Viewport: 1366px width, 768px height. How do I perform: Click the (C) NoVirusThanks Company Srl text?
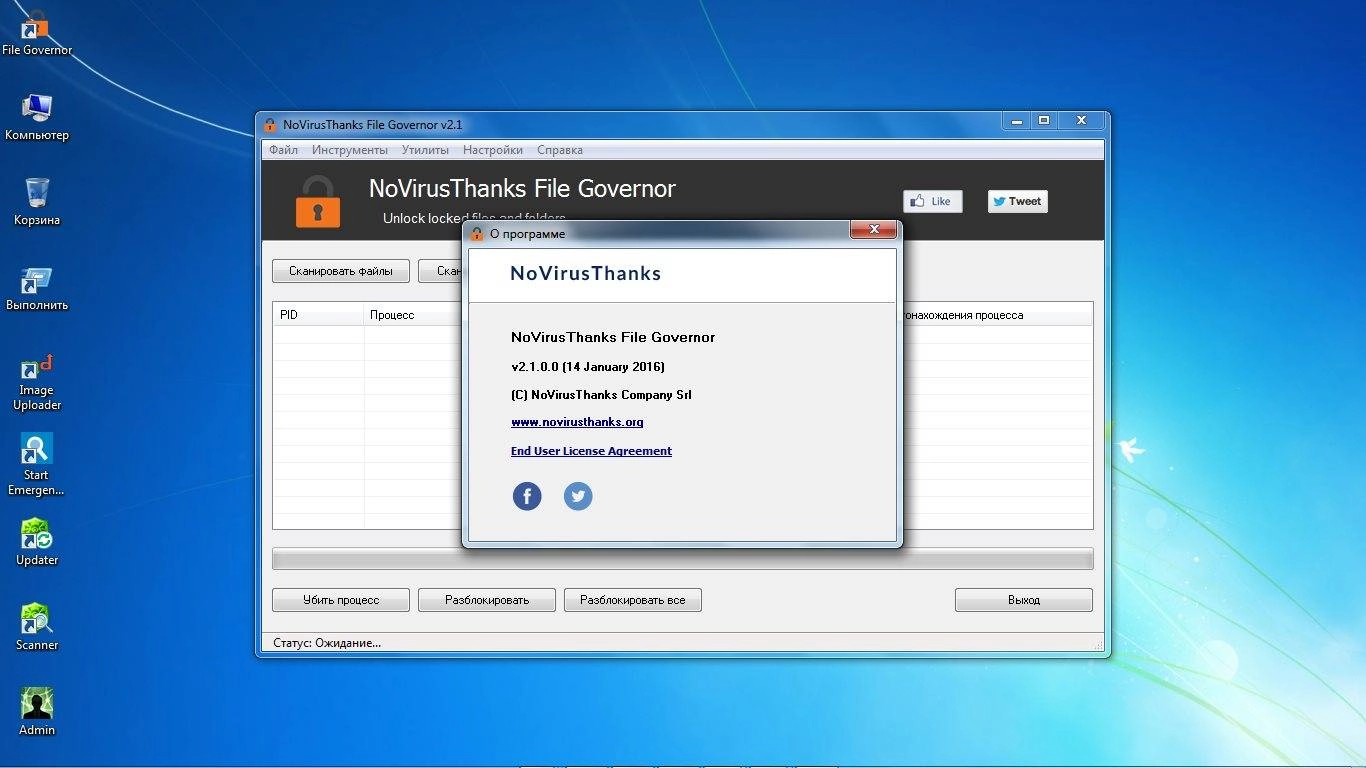(601, 394)
